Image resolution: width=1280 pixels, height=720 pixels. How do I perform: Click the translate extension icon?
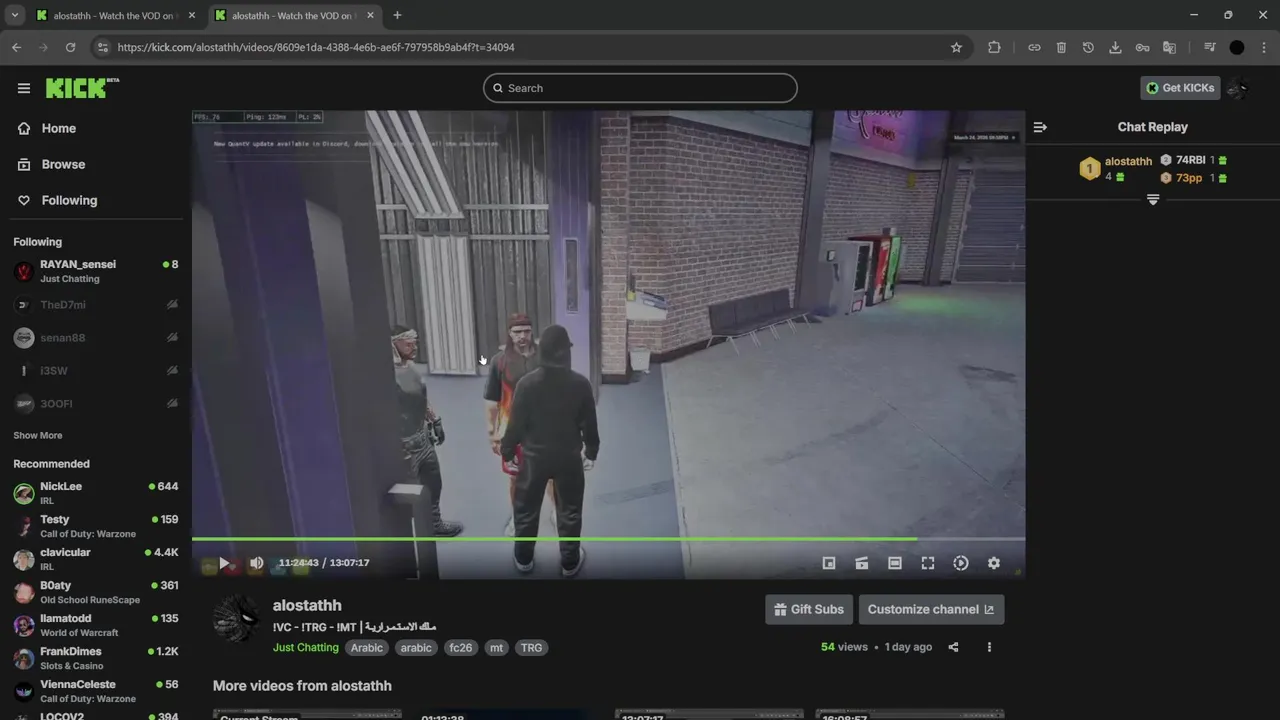point(1169,47)
